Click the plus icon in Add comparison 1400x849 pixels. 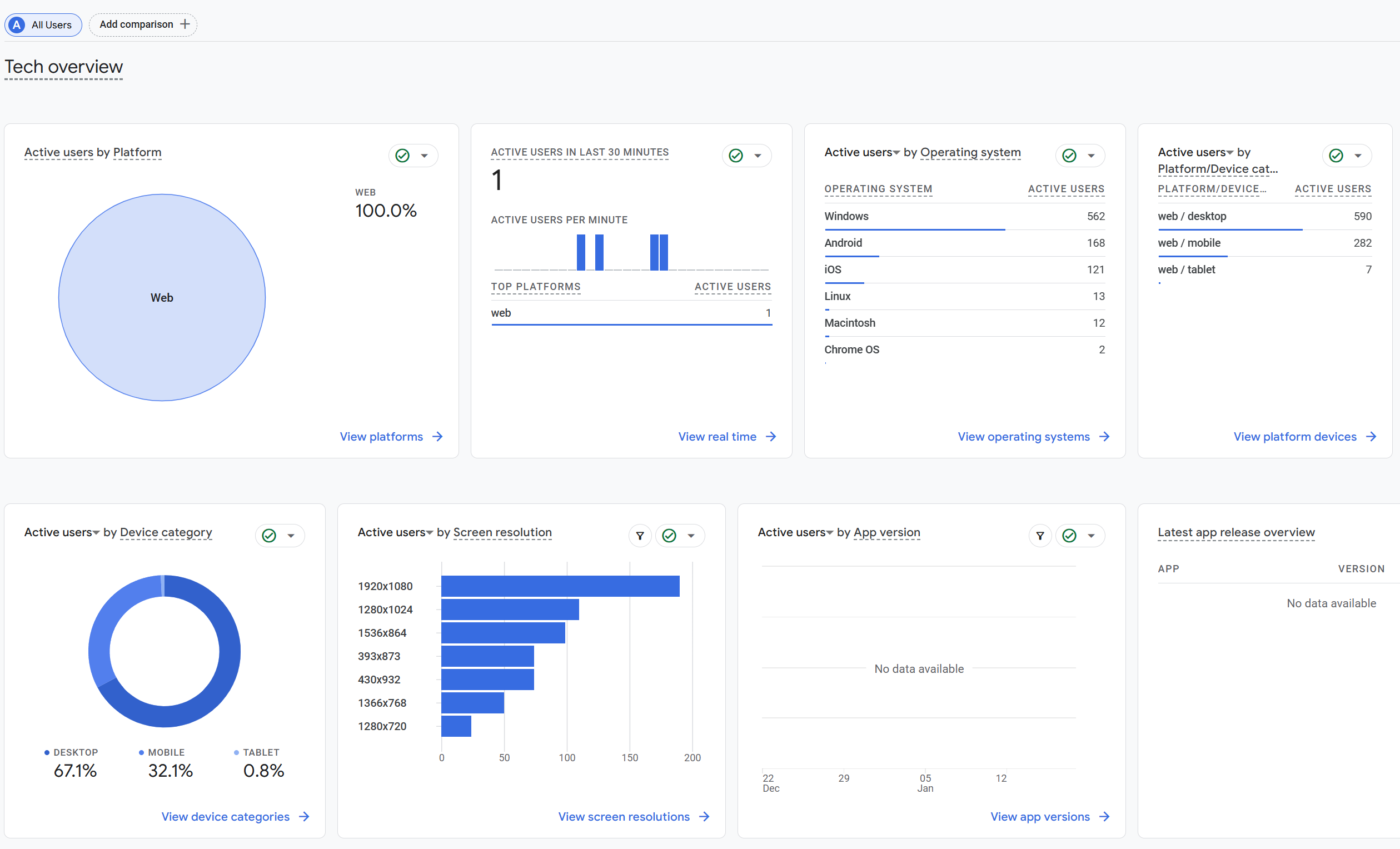pos(185,24)
